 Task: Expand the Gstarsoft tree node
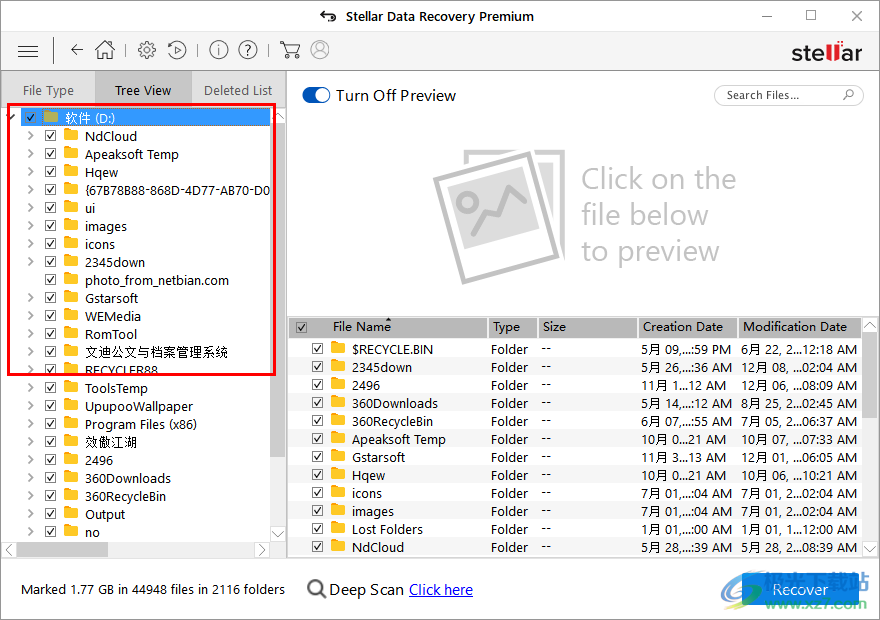pyautogui.click(x=30, y=297)
